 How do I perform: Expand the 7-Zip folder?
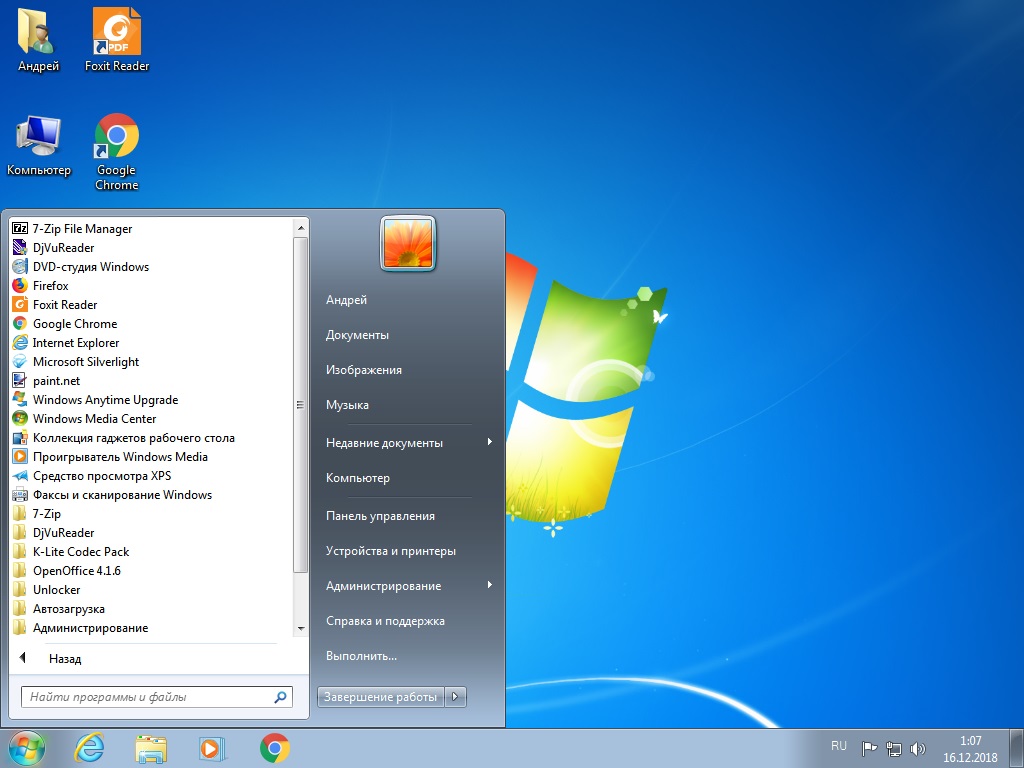pos(37,513)
